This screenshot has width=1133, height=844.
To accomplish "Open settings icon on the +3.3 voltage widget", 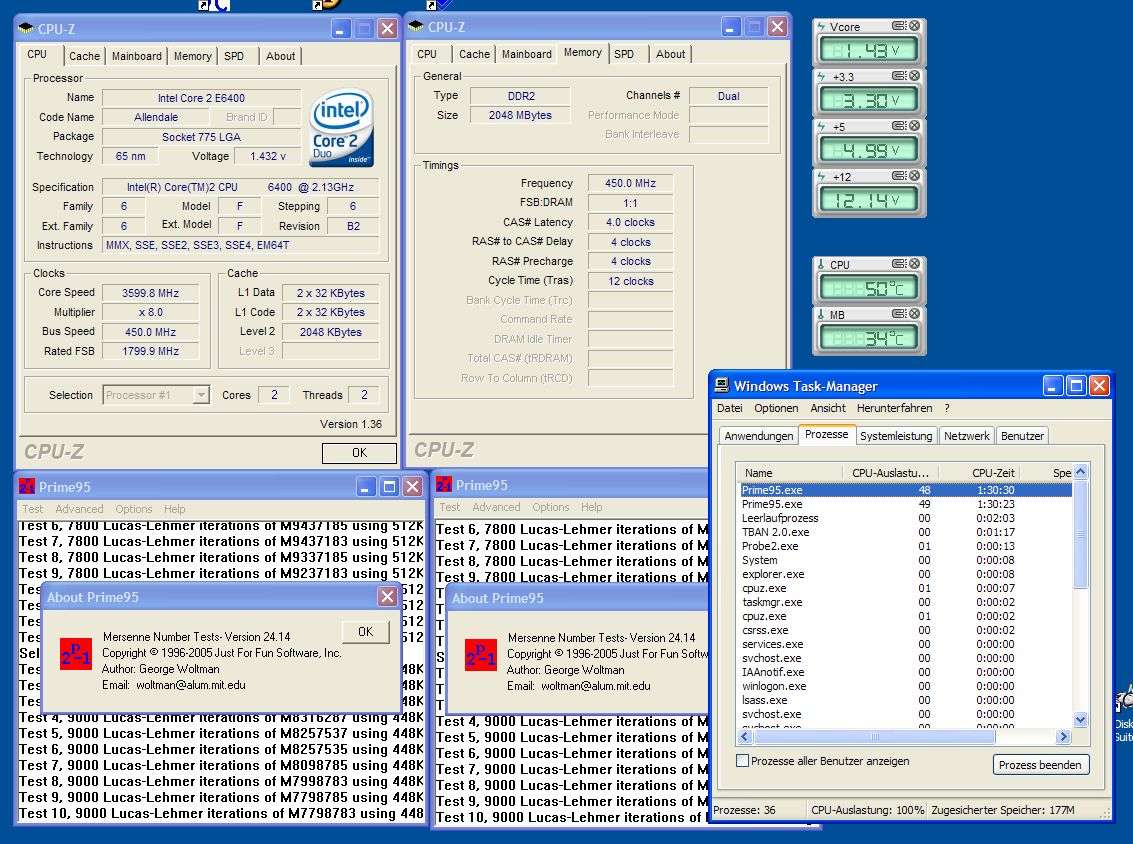I will [x=899, y=76].
